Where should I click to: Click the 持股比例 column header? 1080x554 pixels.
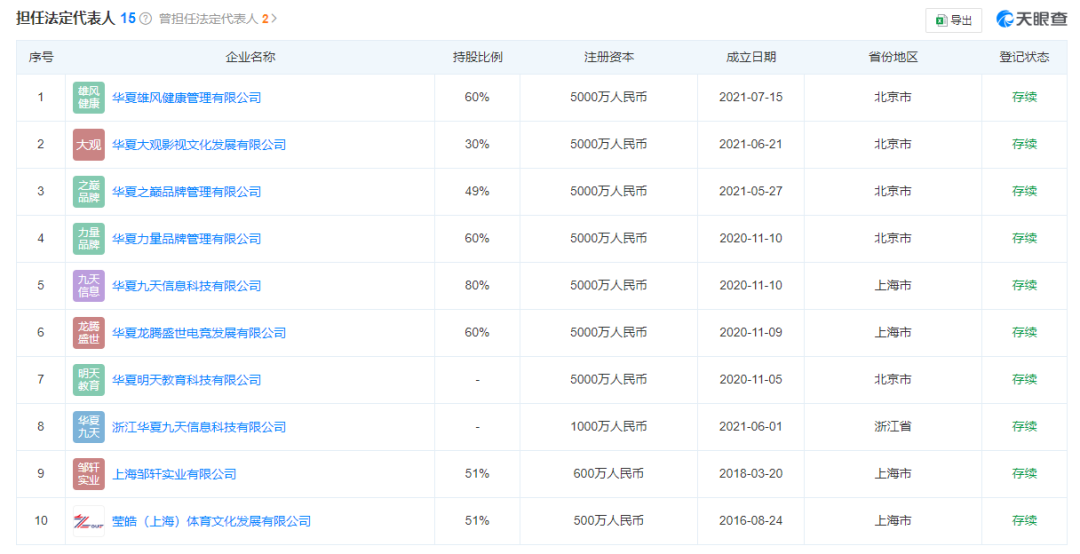pyautogui.click(x=477, y=57)
